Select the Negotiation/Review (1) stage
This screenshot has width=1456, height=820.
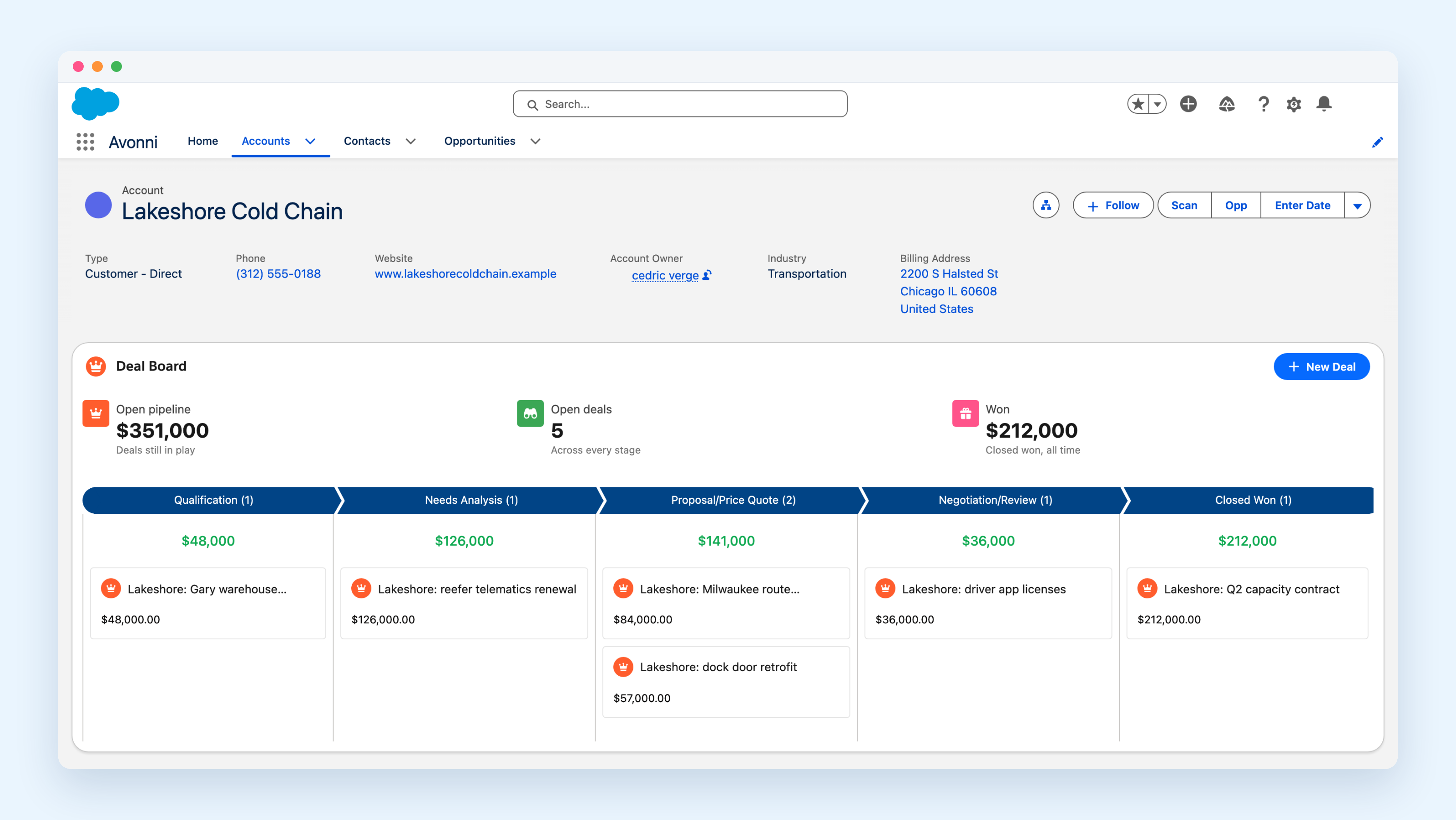pyautogui.click(x=996, y=500)
